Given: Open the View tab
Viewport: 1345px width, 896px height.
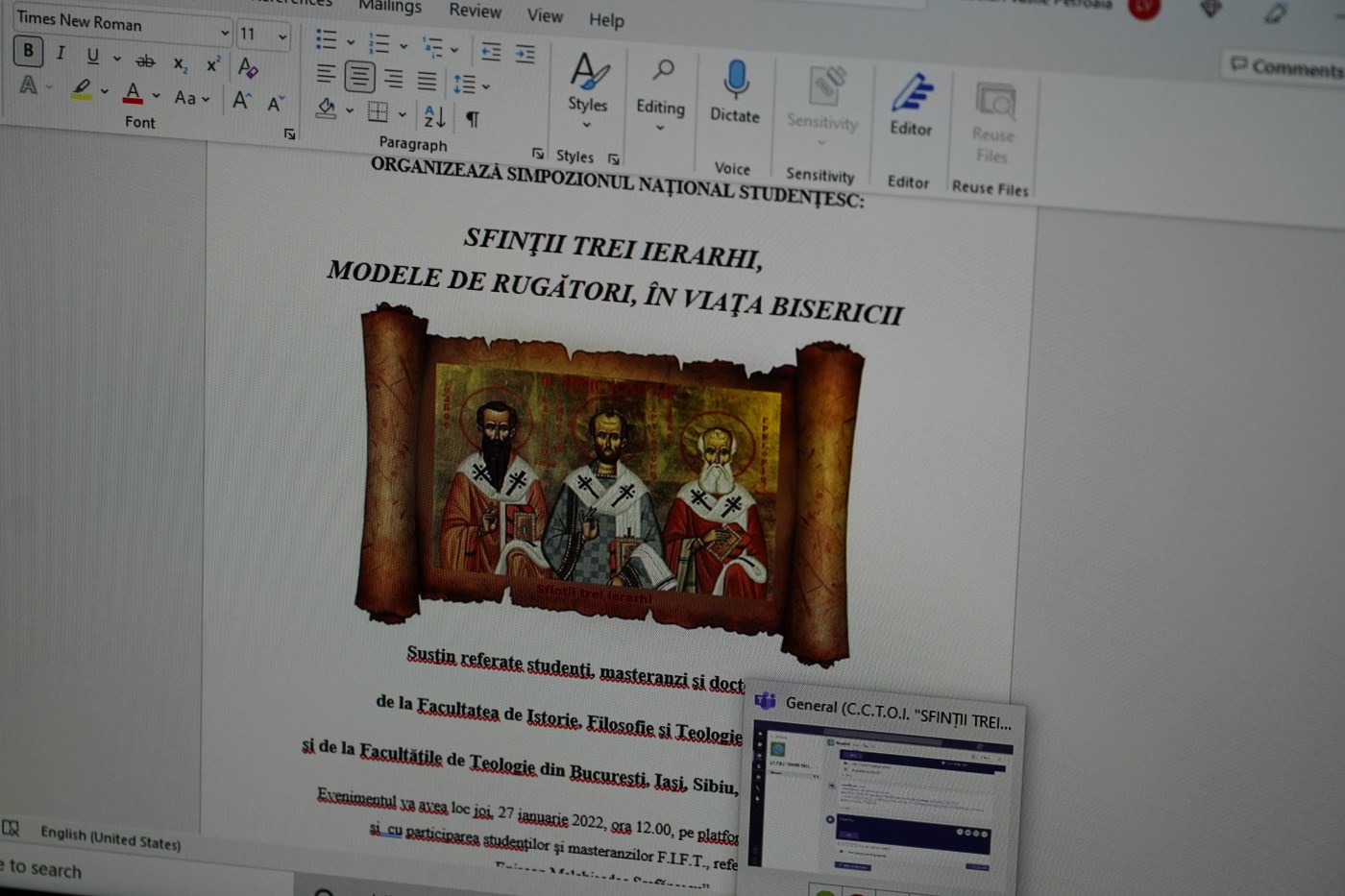Looking at the screenshot, I should [545, 15].
